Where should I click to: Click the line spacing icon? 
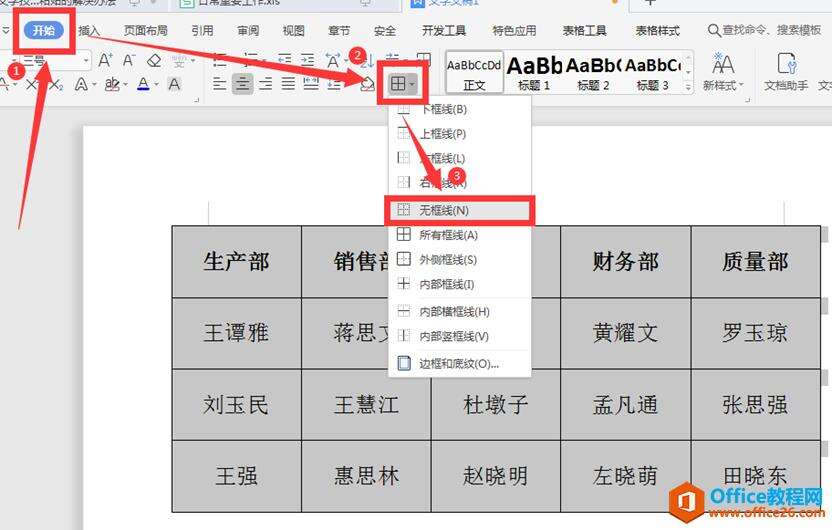point(334,83)
